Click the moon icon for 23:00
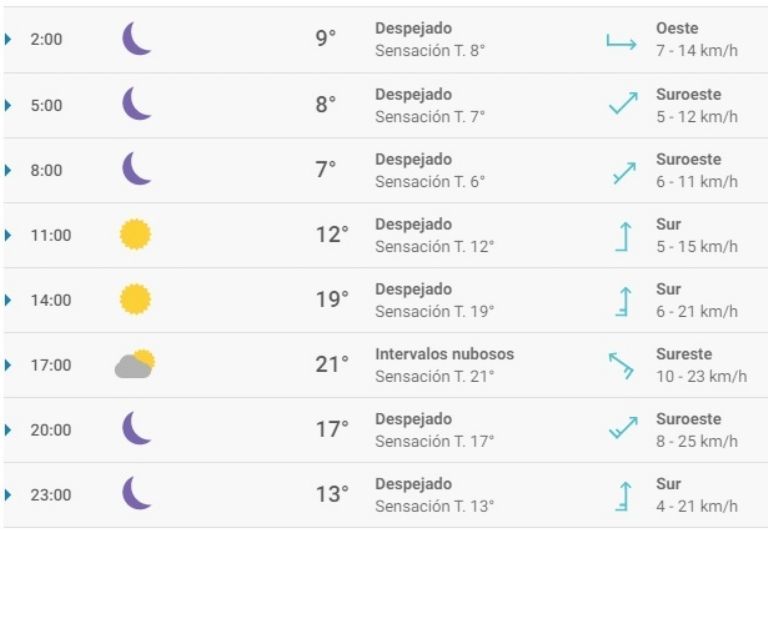The width and height of the screenshot is (768, 618). [x=136, y=494]
